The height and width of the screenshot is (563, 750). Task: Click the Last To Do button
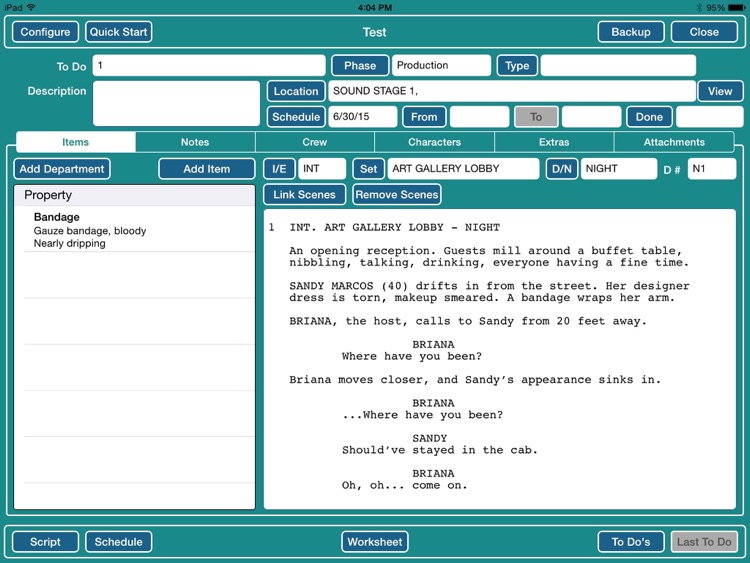[704, 542]
